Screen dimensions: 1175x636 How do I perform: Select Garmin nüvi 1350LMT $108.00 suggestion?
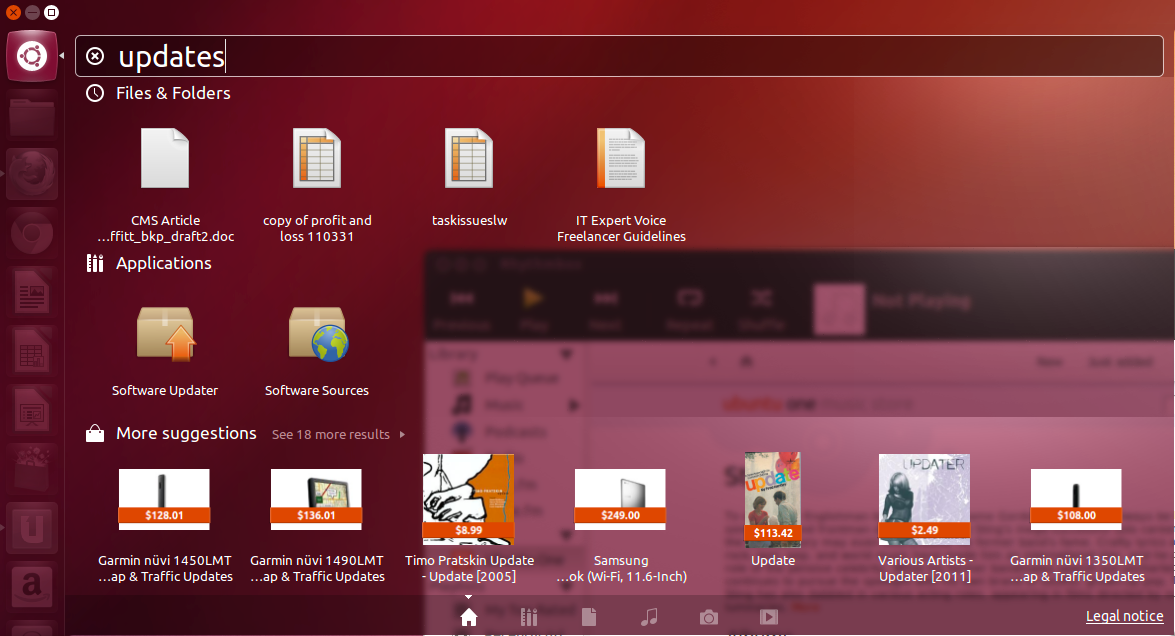(1077, 526)
